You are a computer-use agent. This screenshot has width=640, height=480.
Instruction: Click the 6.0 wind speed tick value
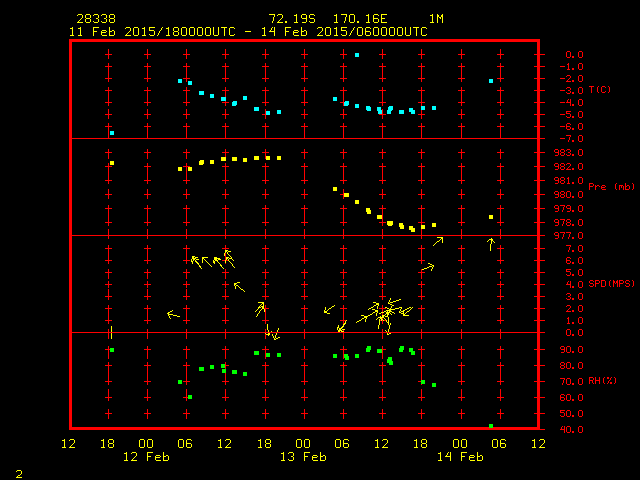pos(574,260)
